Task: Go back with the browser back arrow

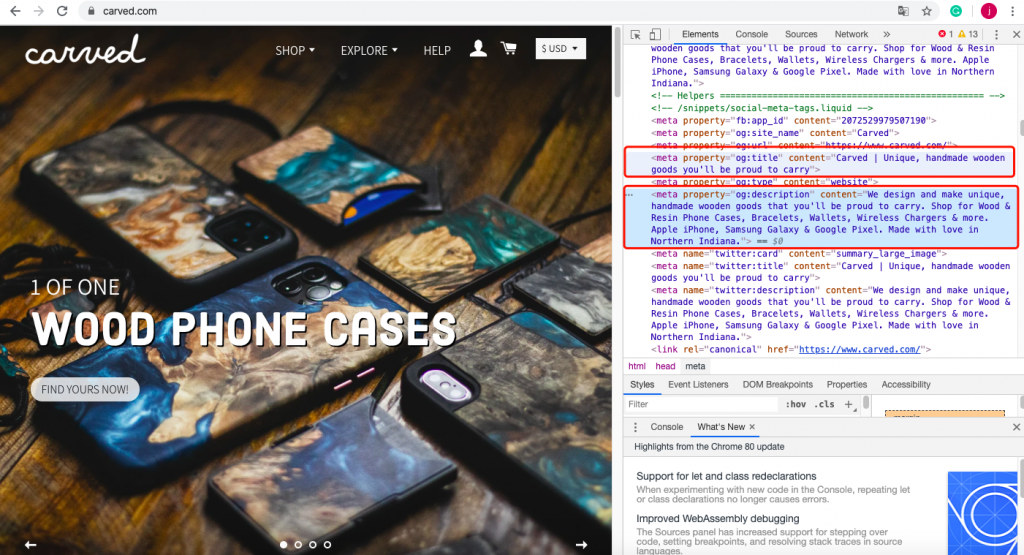Action: [x=15, y=11]
